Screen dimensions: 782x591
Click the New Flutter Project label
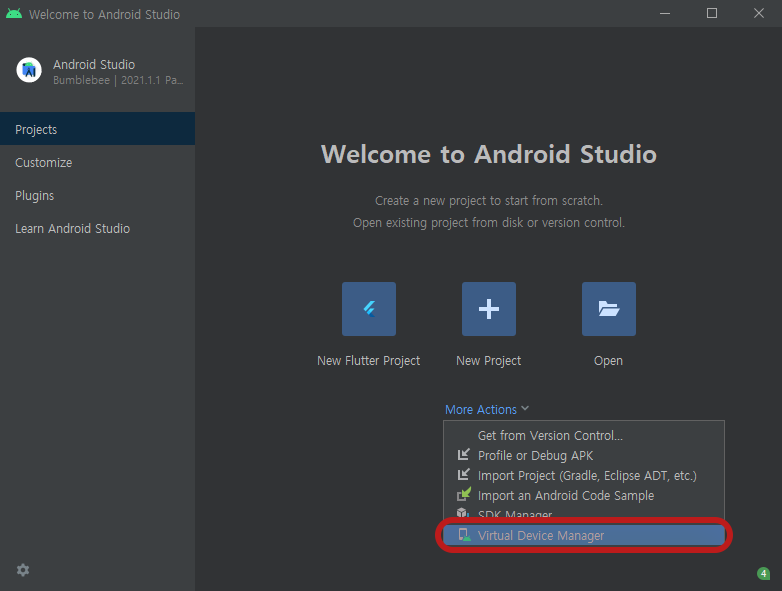coord(369,361)
